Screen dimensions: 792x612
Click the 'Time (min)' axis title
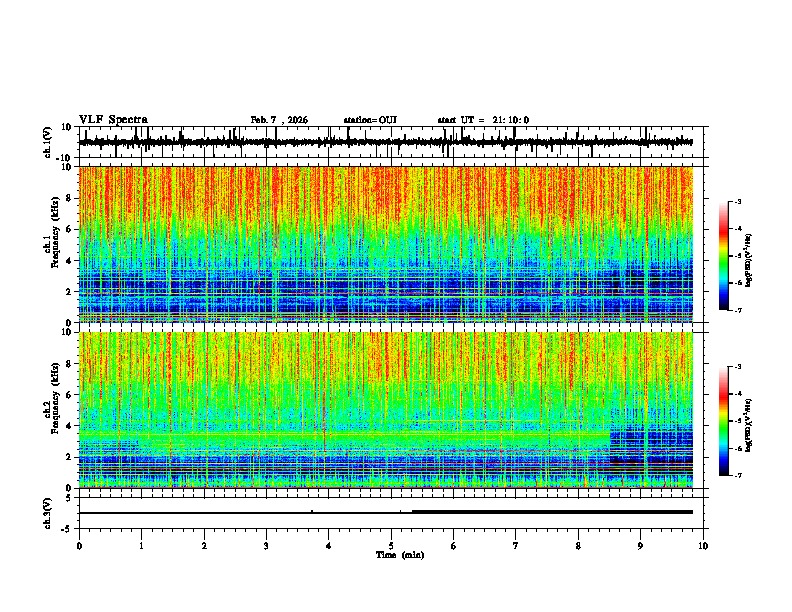(400, 555)
